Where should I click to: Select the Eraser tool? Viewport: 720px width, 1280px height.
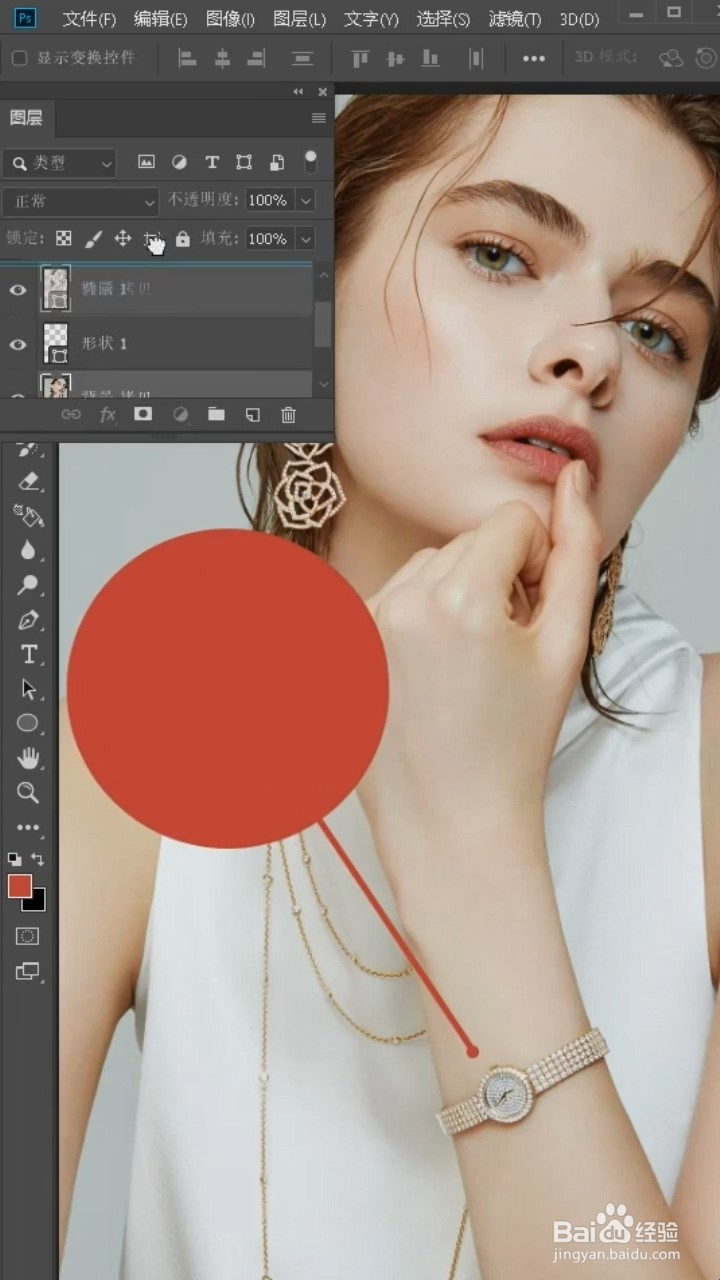click(28, 482)
